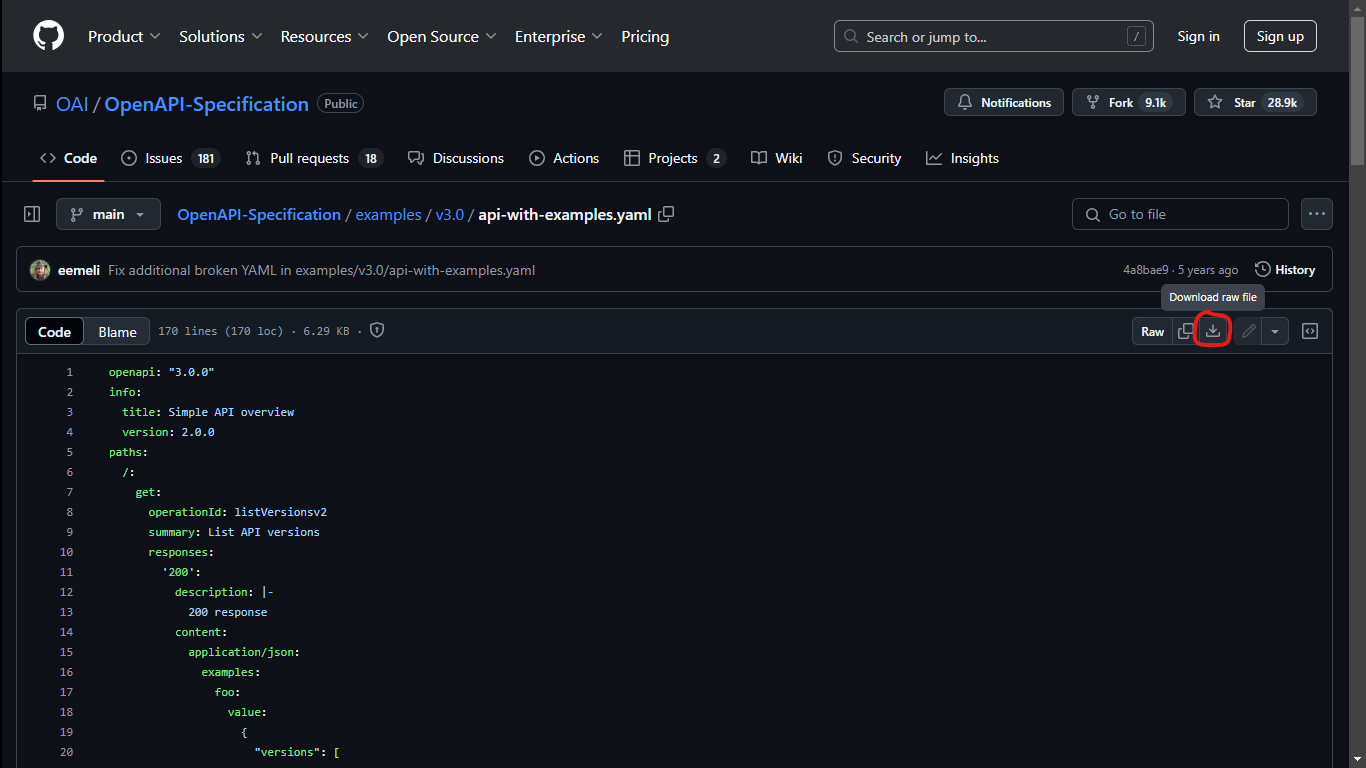
Task: Open the OpenAPI-Specification repository link
Action: (x=206, y=104)
